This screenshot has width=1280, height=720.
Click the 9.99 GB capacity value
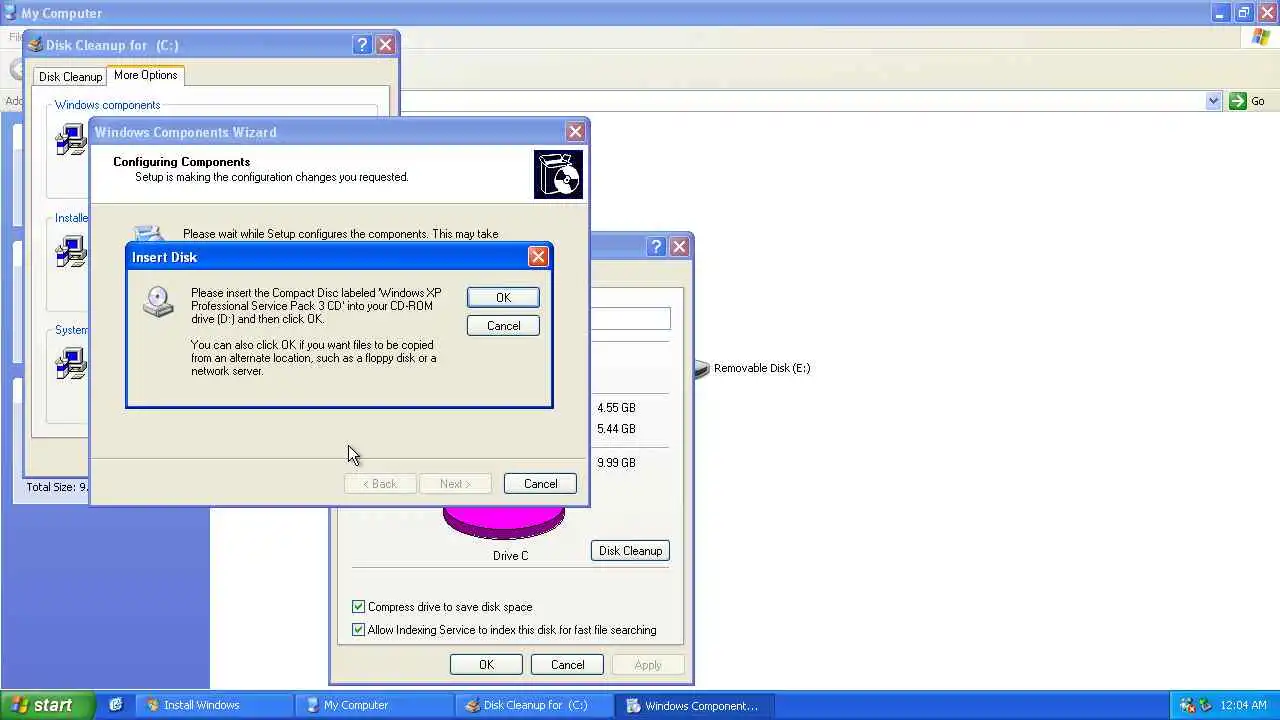(616, 463)
